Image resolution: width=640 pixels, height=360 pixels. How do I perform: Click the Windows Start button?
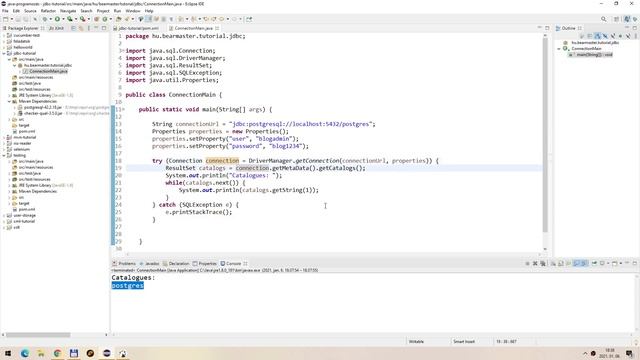[x=8, y=353]
